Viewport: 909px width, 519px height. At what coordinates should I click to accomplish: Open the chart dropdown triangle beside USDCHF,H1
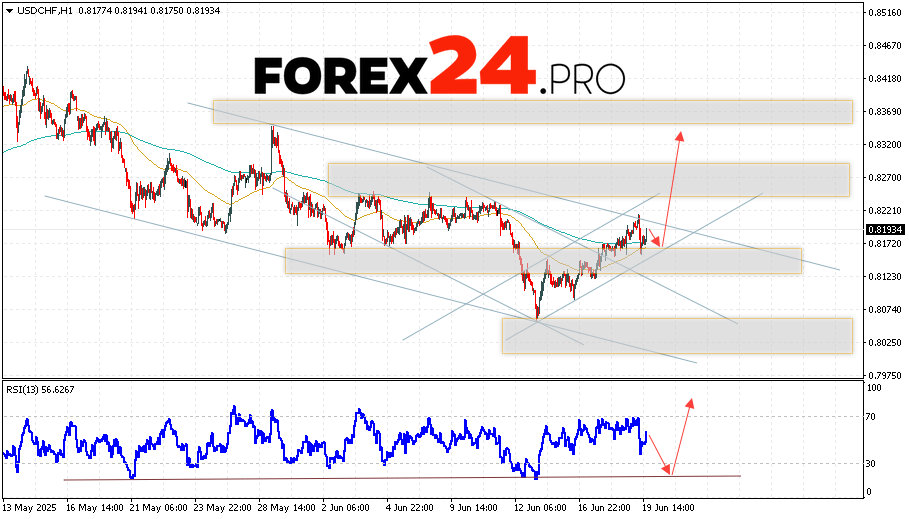[7, 9]
